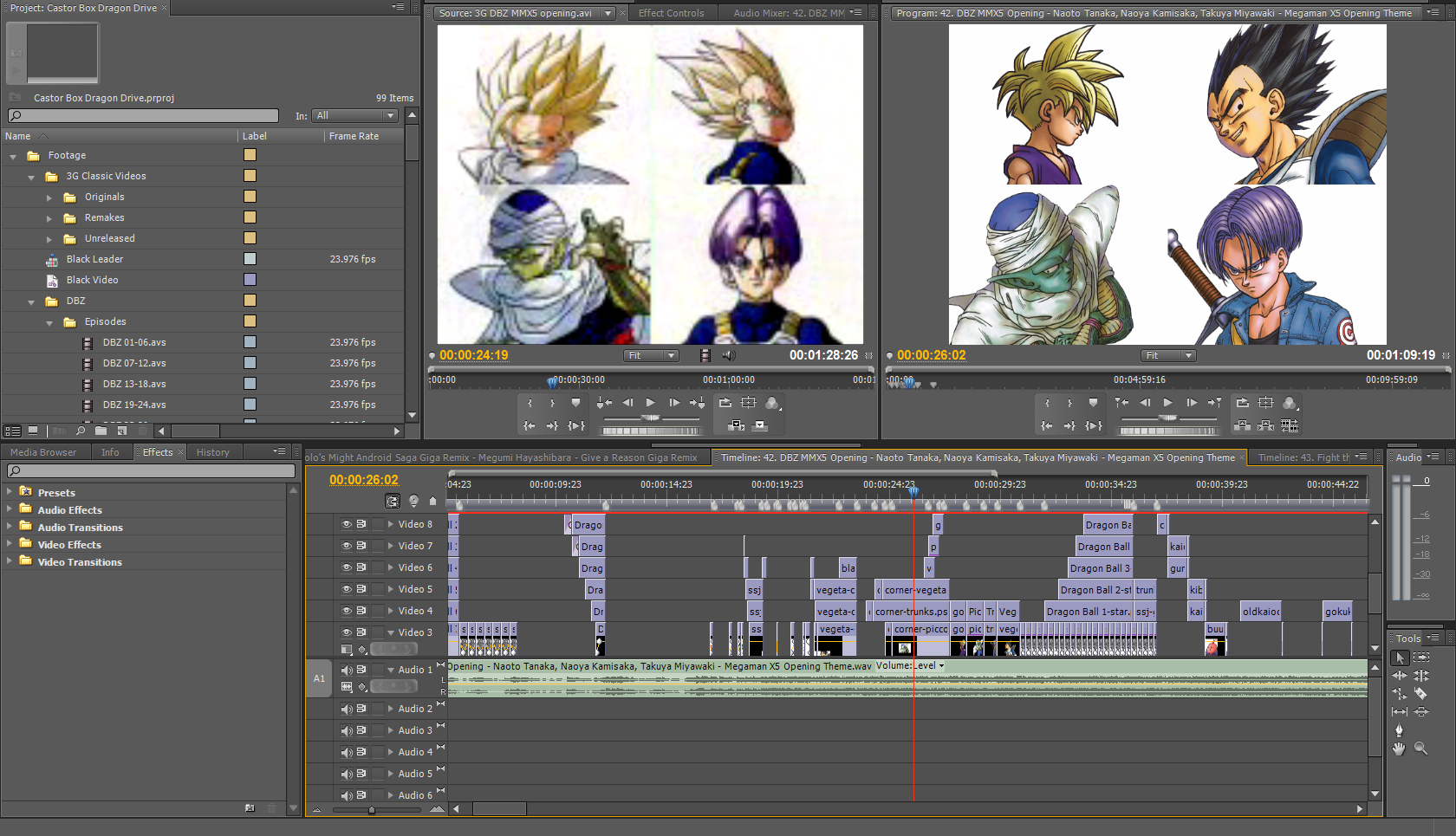
Task: Hide Video 6 track output eye
Action: (x=347, y=567)
